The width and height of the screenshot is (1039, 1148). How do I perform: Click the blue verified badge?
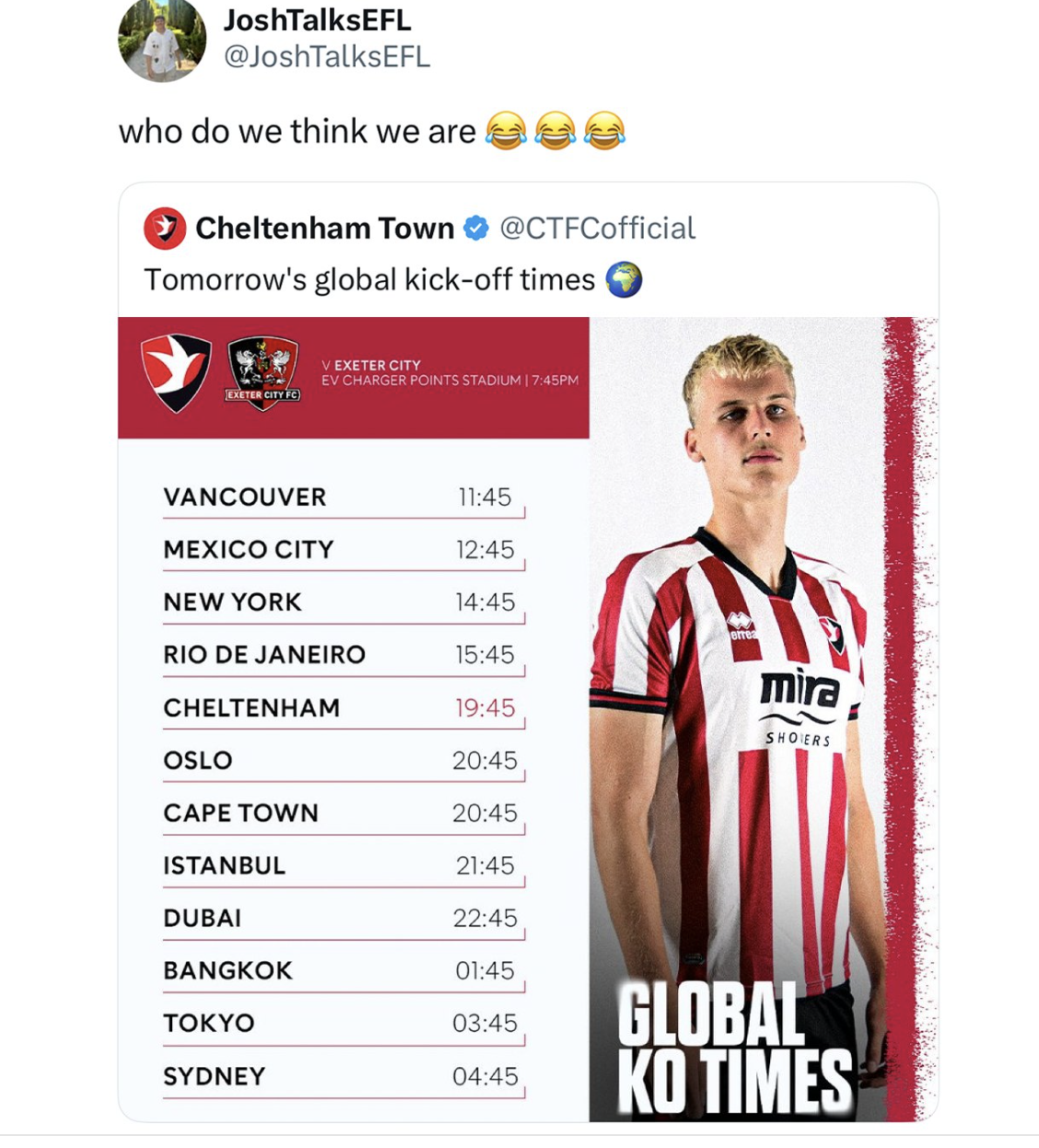(x=476, y=228)
